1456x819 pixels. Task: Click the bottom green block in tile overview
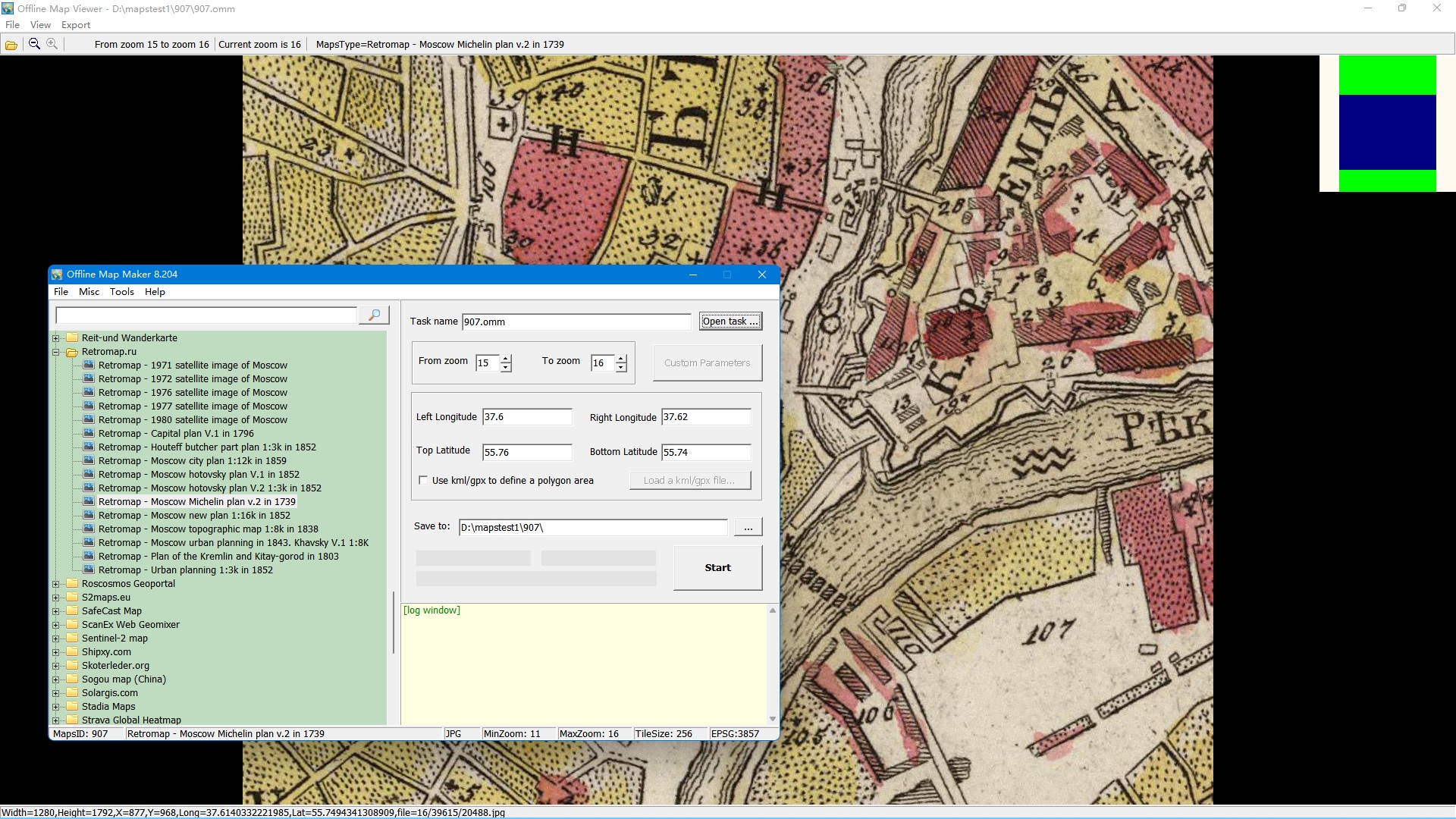1387,180
